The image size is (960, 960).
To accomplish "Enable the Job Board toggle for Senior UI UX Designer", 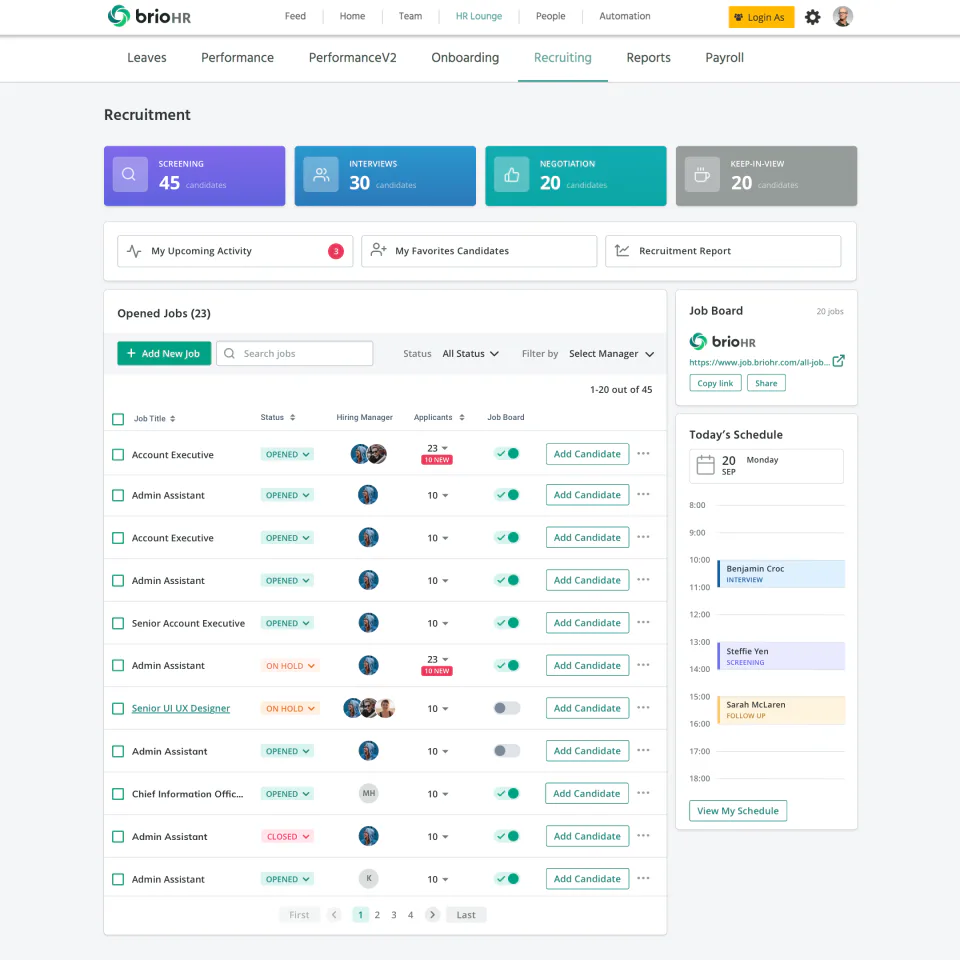I will (506, 708).
